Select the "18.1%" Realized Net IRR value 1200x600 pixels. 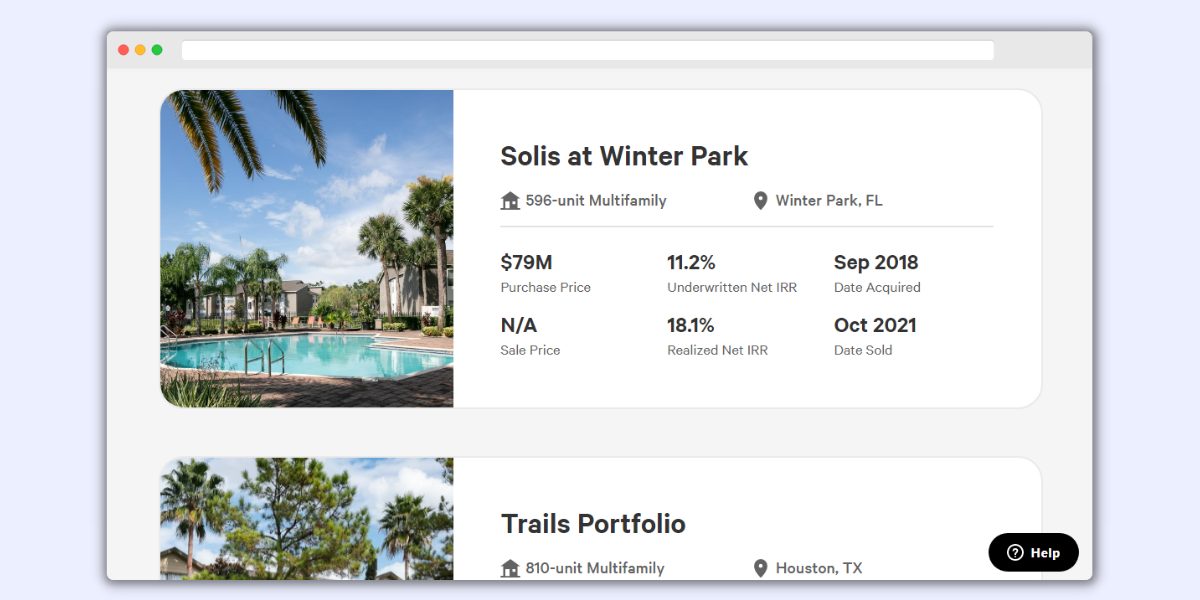coord(691,325)
